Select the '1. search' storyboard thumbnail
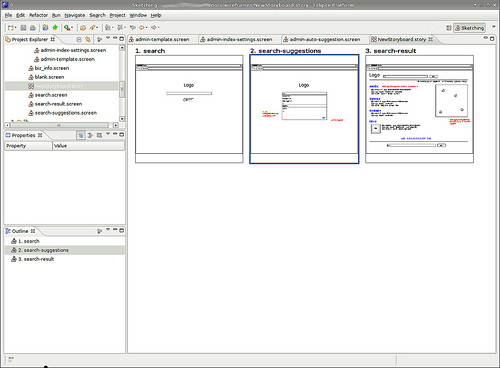The image size is (500, 368). click(x=189, y=109)
